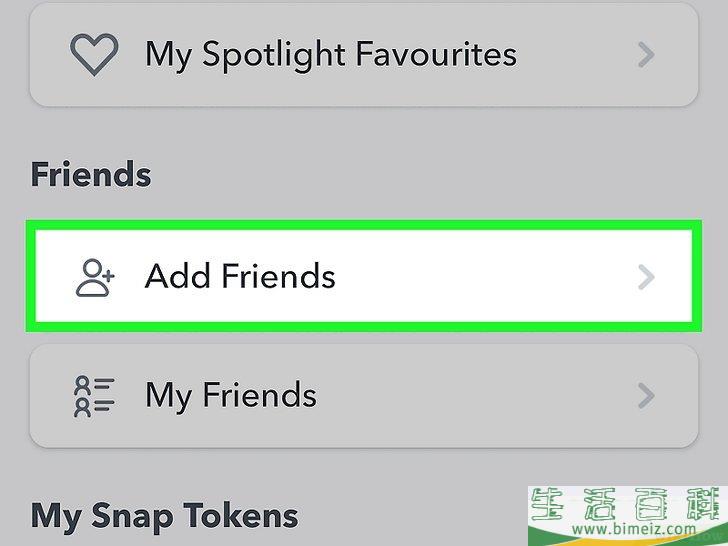Expand My Friends with the right arrow
728x546 pixels.
click(646, 396)
